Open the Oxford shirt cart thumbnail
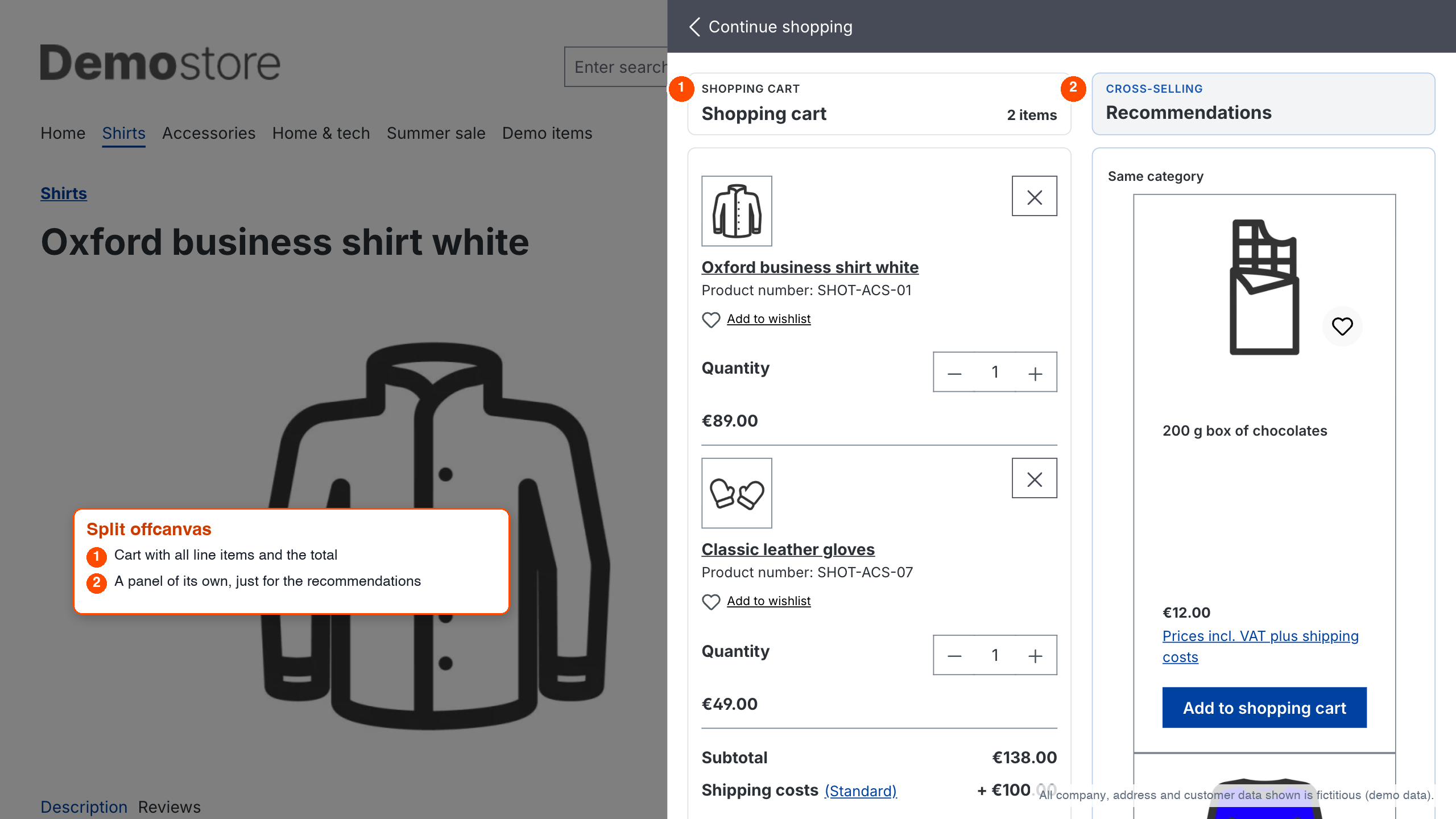Screen dimensions: 1456x819 pyautogui.click(x=737, y=211)
